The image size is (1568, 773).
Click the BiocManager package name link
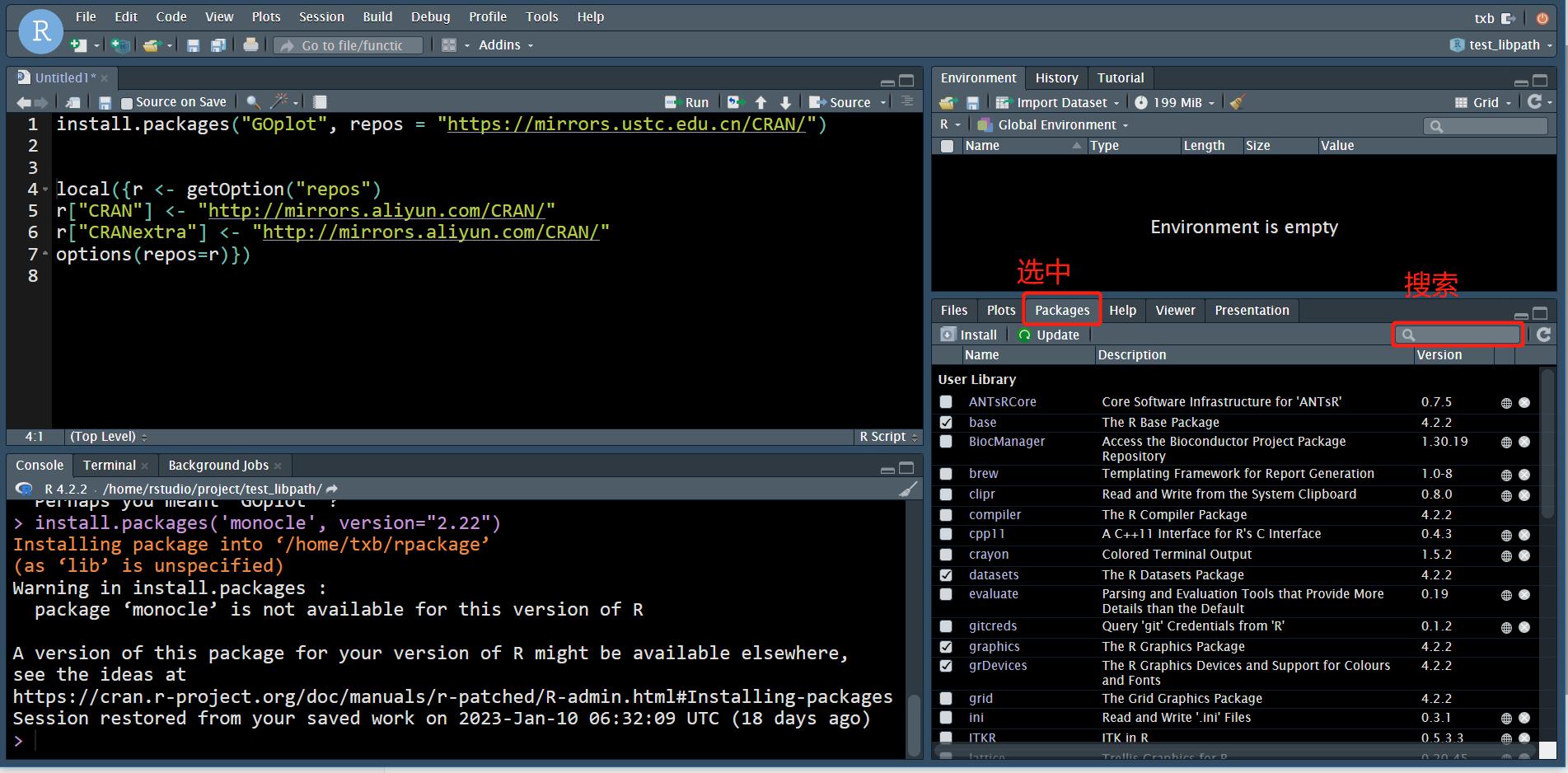(x=1006, y=442)
